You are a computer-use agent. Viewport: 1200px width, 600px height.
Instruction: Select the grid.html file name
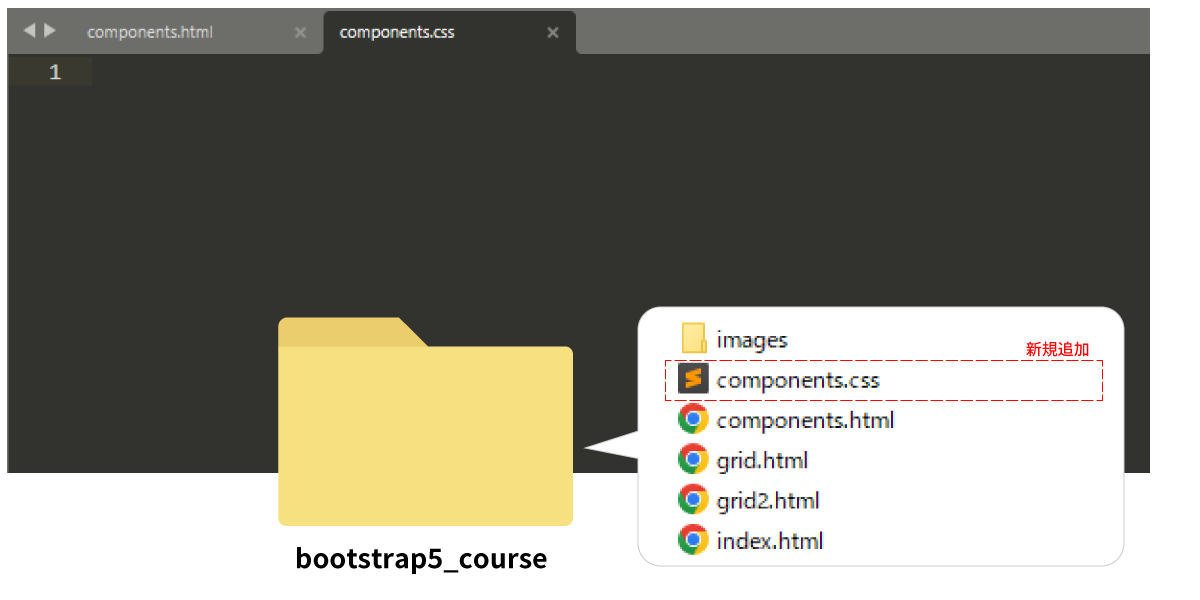(x=762, y=460)
